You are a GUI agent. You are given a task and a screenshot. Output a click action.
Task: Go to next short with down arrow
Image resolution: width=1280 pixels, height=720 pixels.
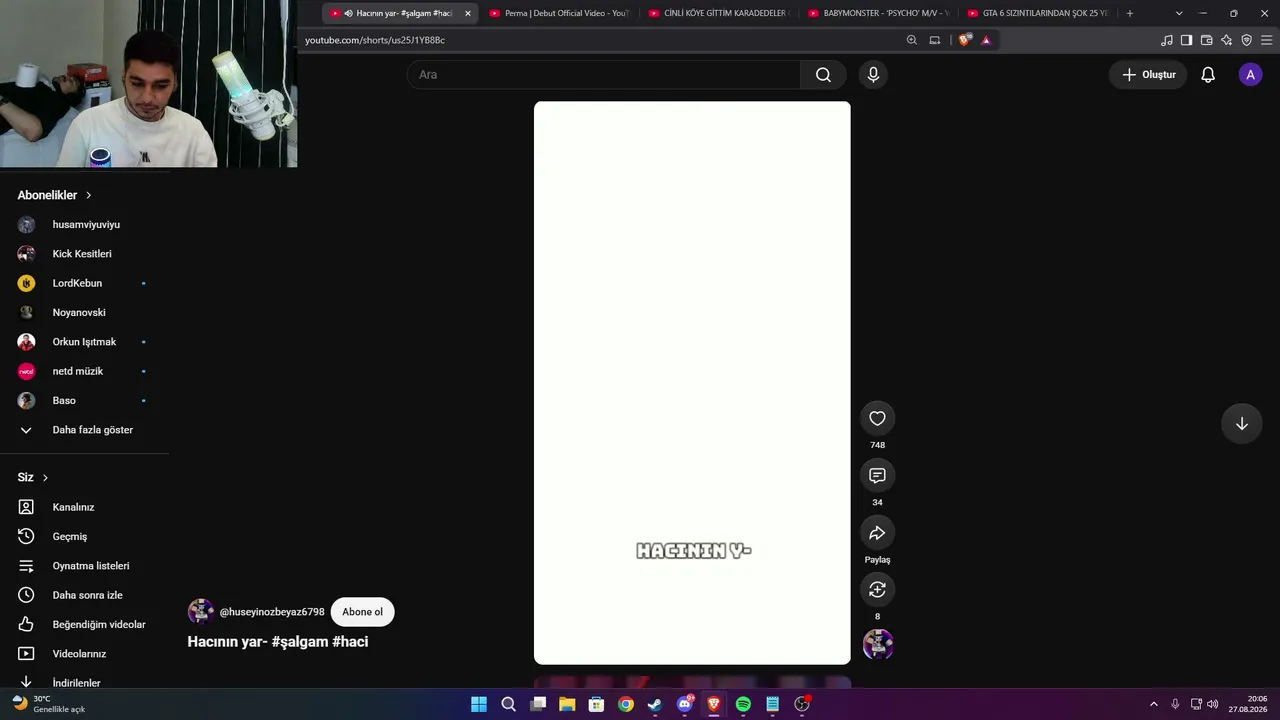[1241, 423]
